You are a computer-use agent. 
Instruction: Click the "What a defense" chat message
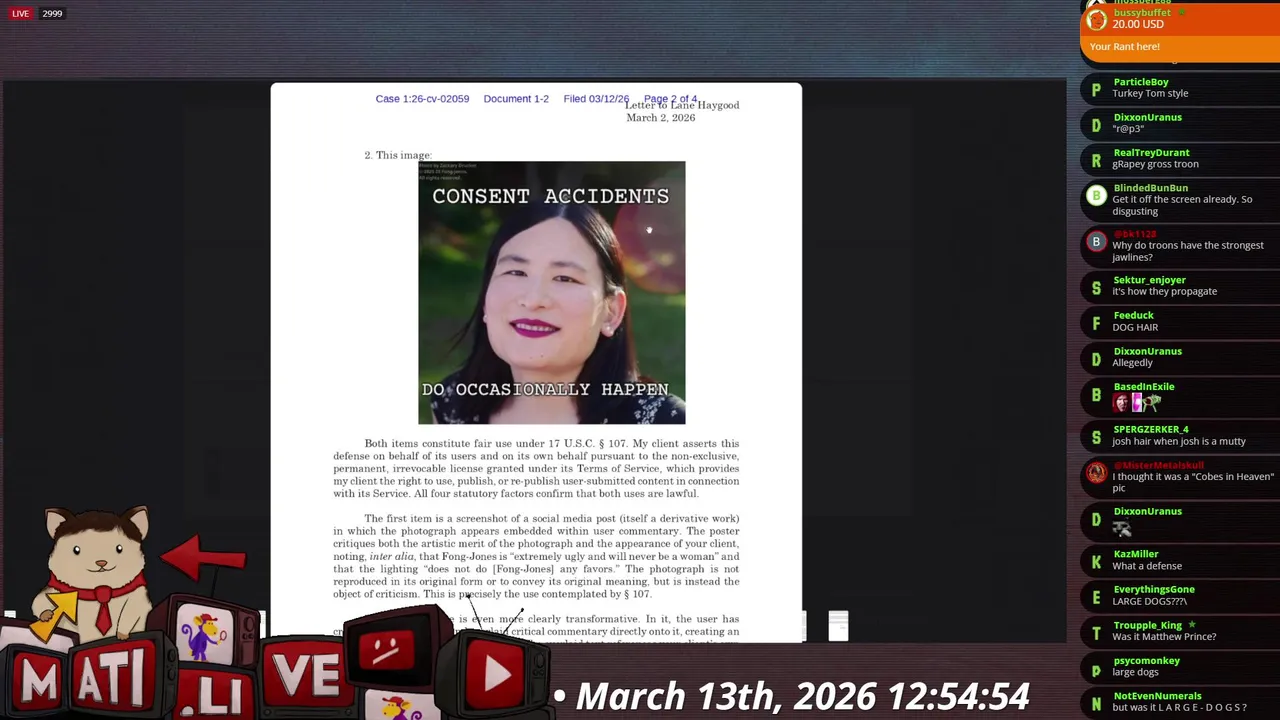[x=1147, y=566]
